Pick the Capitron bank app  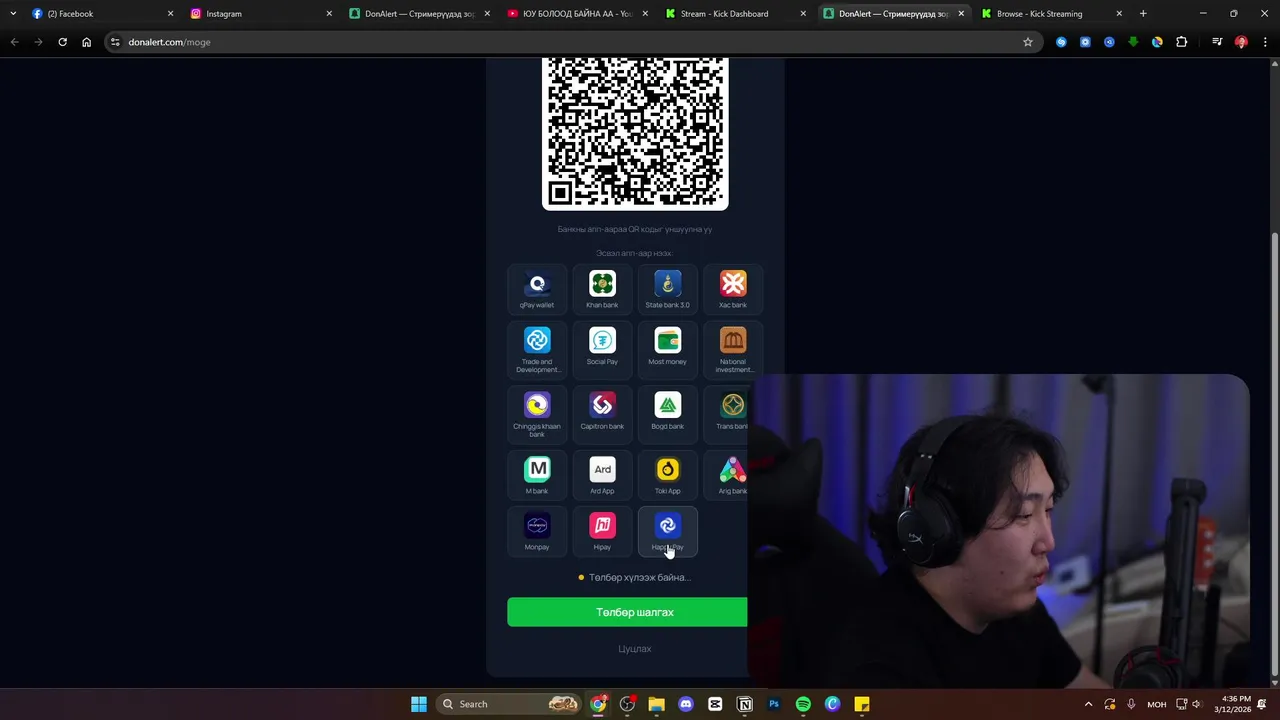[x=602, y=414]
